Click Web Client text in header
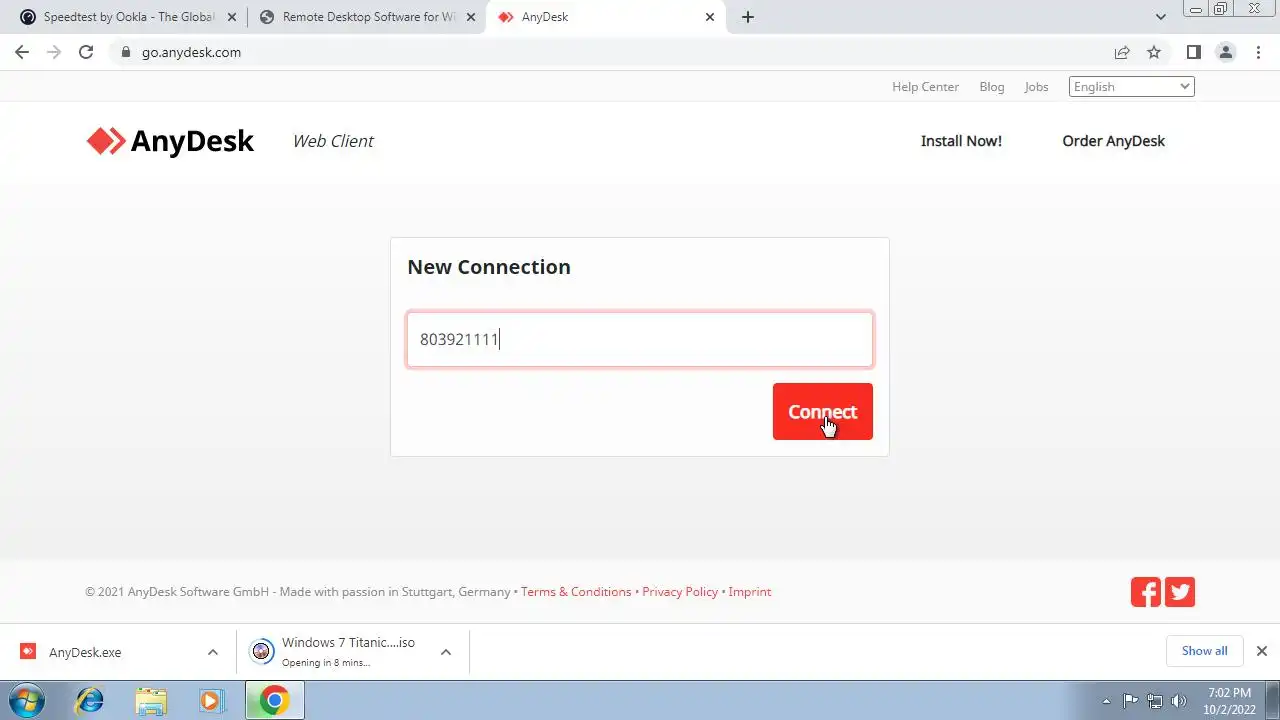The image size is (1280, 720). (333, 141)
